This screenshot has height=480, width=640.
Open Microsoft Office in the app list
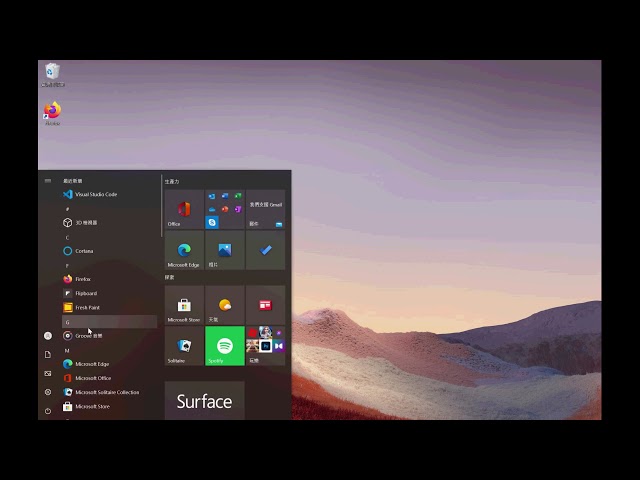(109, 378)
